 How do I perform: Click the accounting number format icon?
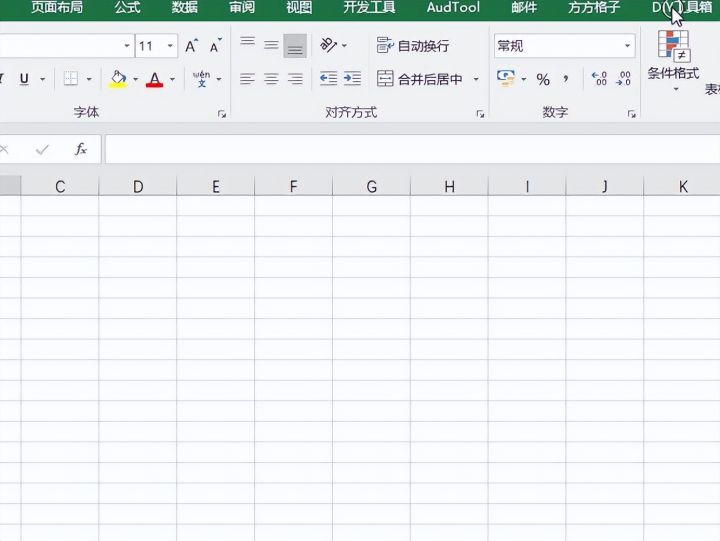(x=506, y=78)
